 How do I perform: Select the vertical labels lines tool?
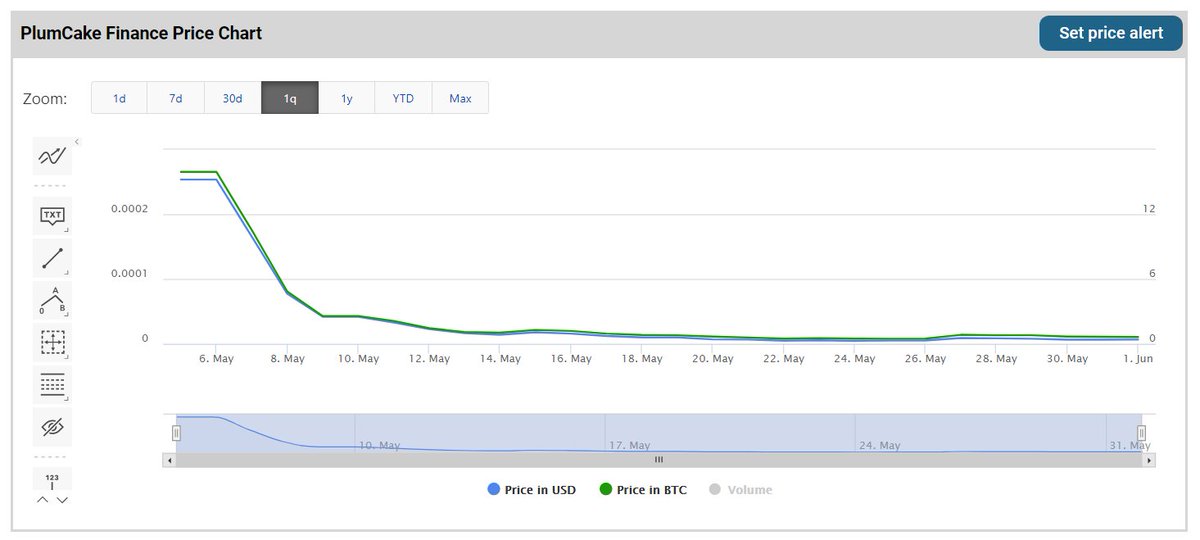(52, 384)
